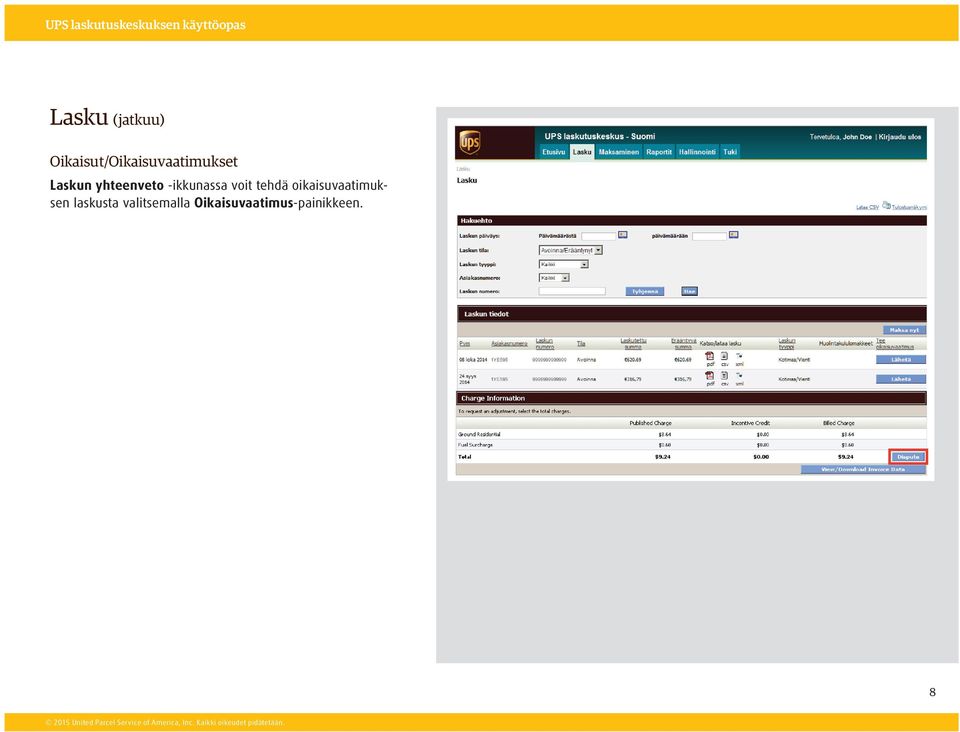Click the Incentive Credit total $0.00
The image size is (960, 732).
coord(761,457)
